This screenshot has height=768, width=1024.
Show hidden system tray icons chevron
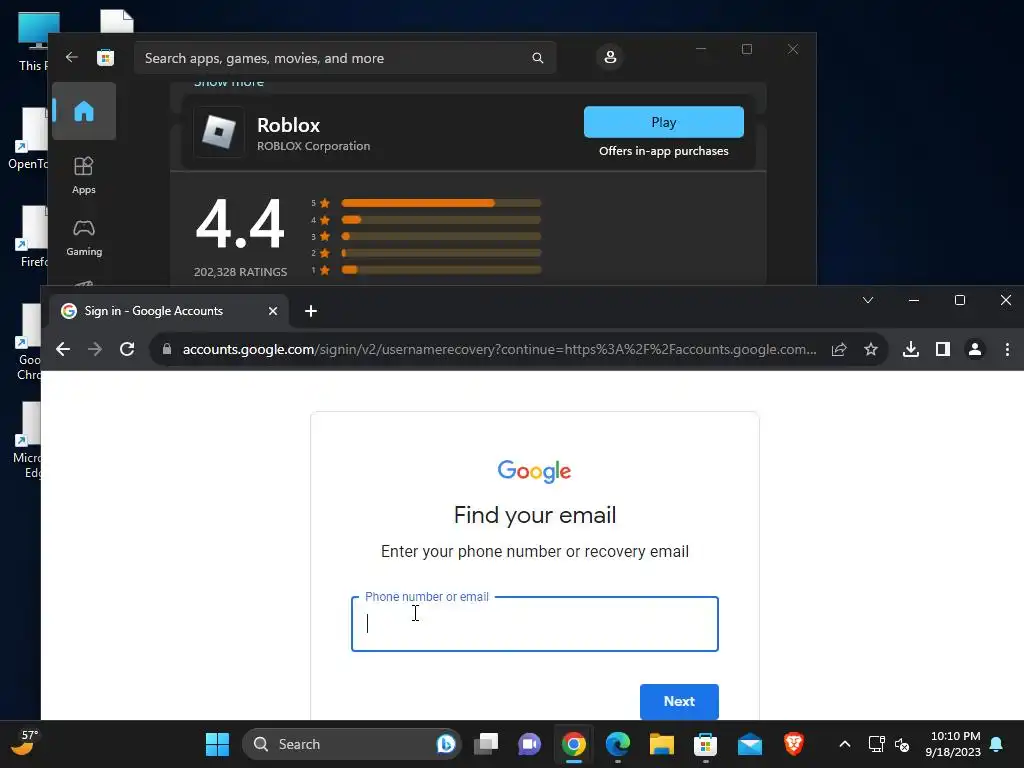point(844,744)
